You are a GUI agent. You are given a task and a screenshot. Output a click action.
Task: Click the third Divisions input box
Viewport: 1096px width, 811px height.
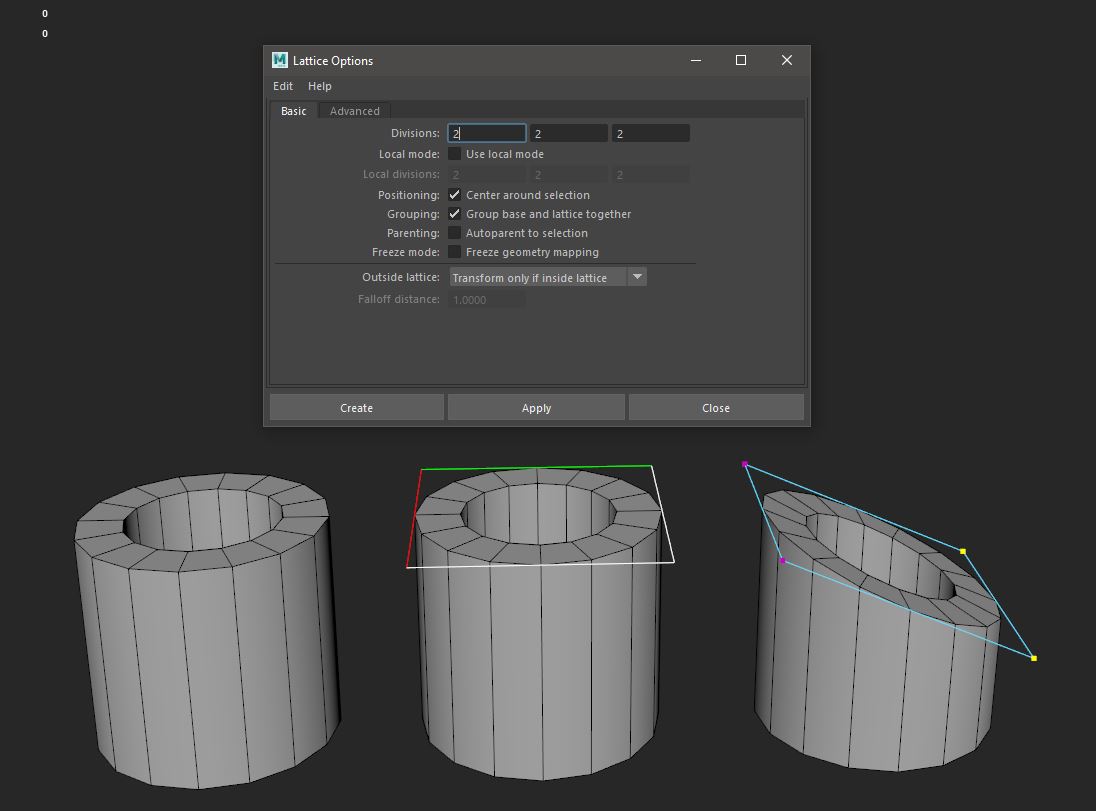point(650,132)
